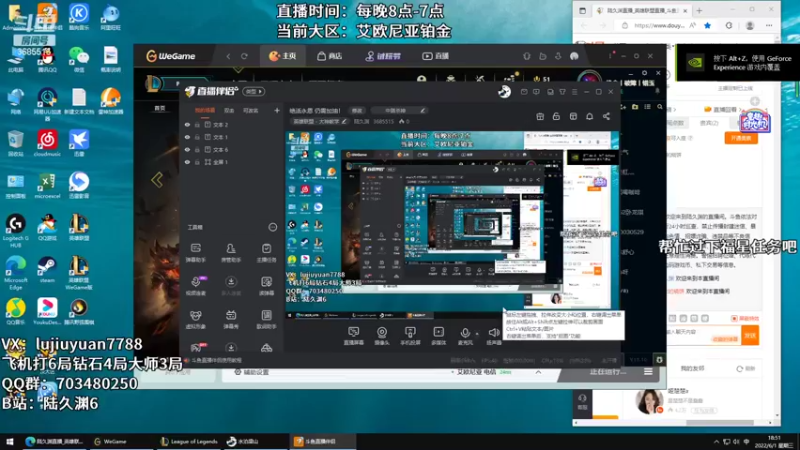Viewport: 800px width, 450px height.
Task: Open the 弹幕秀 tool
Action: pos(231,320)
